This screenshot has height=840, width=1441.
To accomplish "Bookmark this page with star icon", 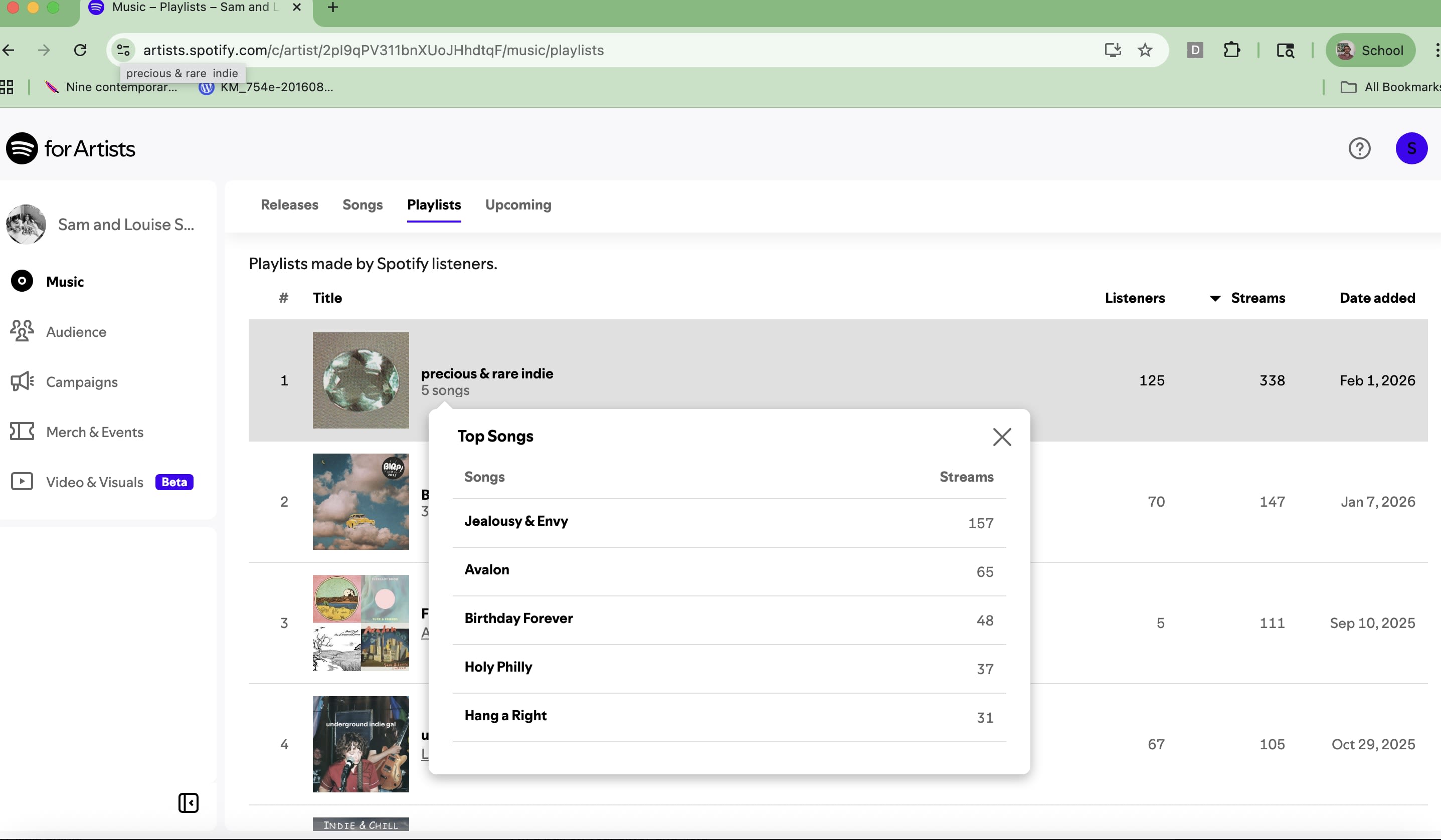I will (1144, 50).
